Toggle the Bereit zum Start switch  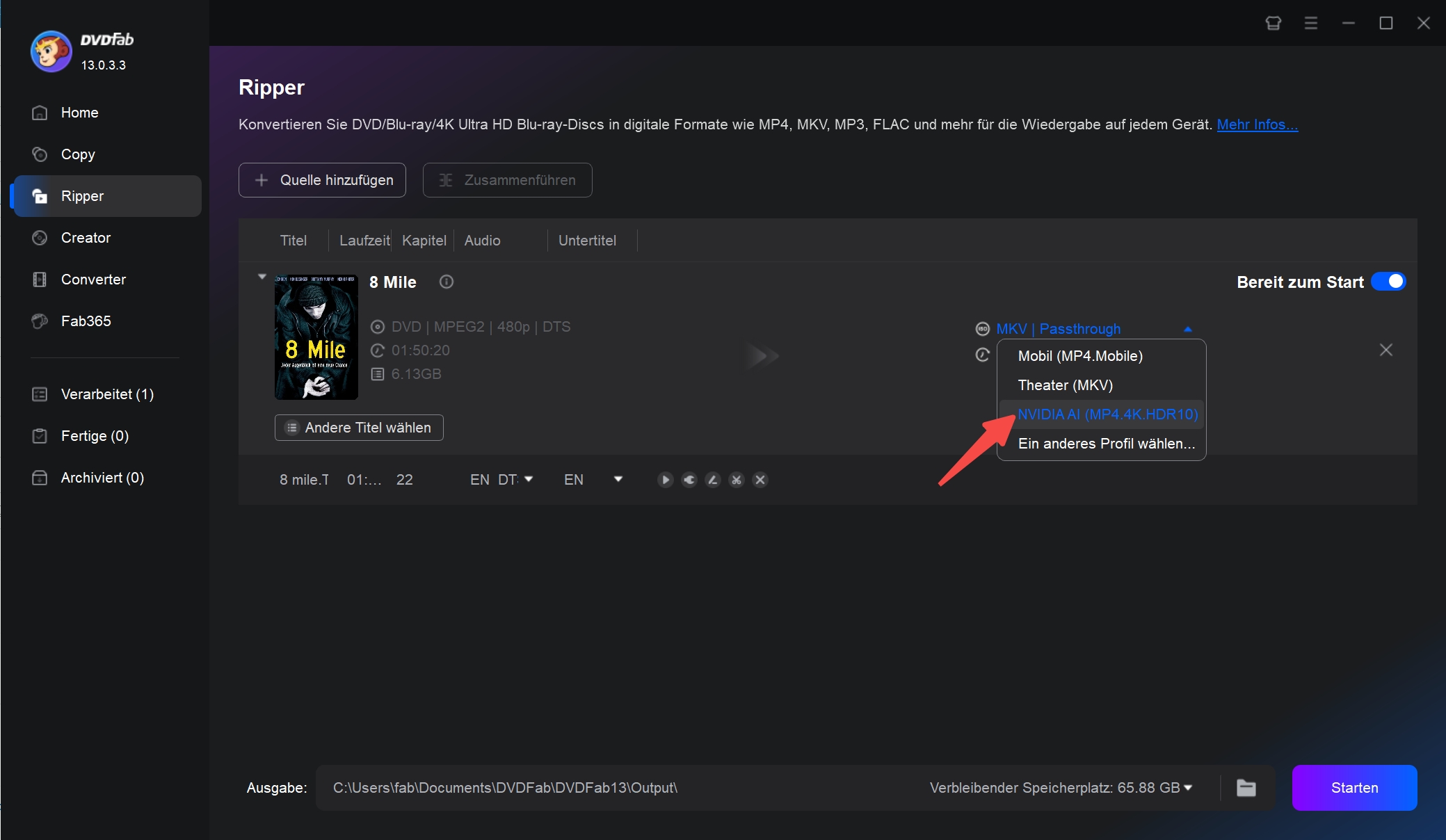point(1388,282)
